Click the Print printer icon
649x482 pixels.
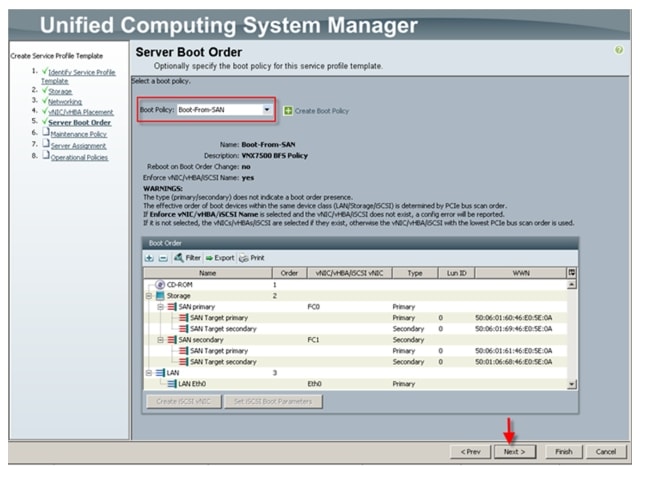[x=244, y=258]
